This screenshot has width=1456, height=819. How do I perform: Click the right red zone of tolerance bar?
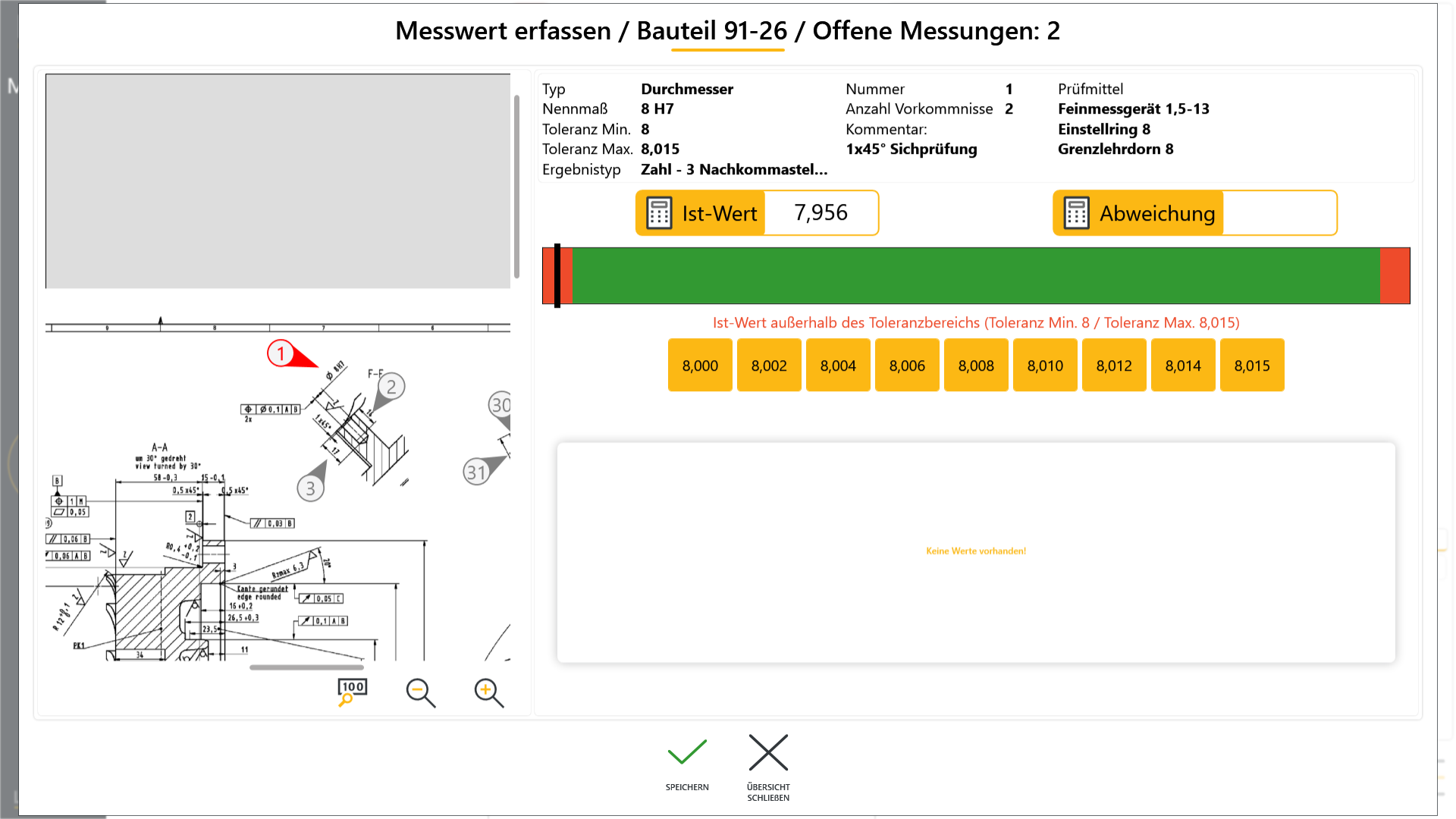(1395, 276)
